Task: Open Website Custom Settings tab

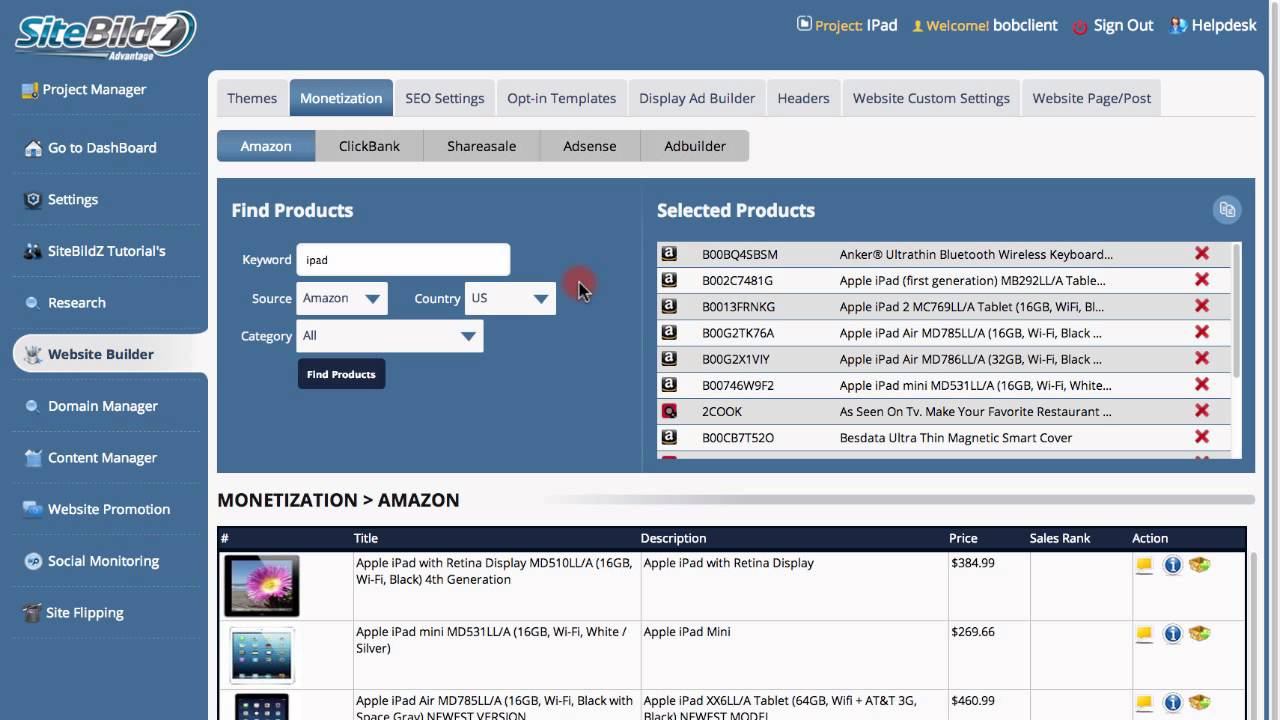Action: (931, 98)
